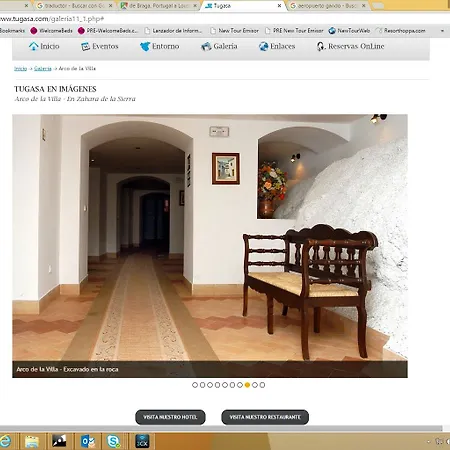Open Internet Explorer from the taskbar
This screenshot has height=450, width=450.
pyautogui.click(x=6, y=441)
